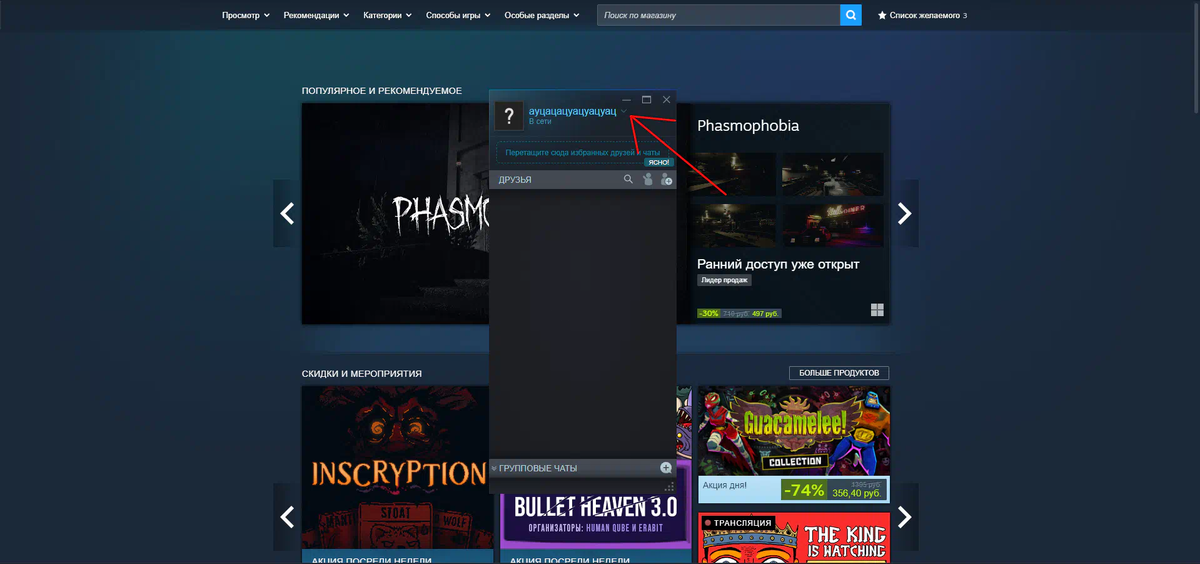The image size is (1200, 564).
Task: Open Список желаемого wishlist link
Action: coord(922,16)
